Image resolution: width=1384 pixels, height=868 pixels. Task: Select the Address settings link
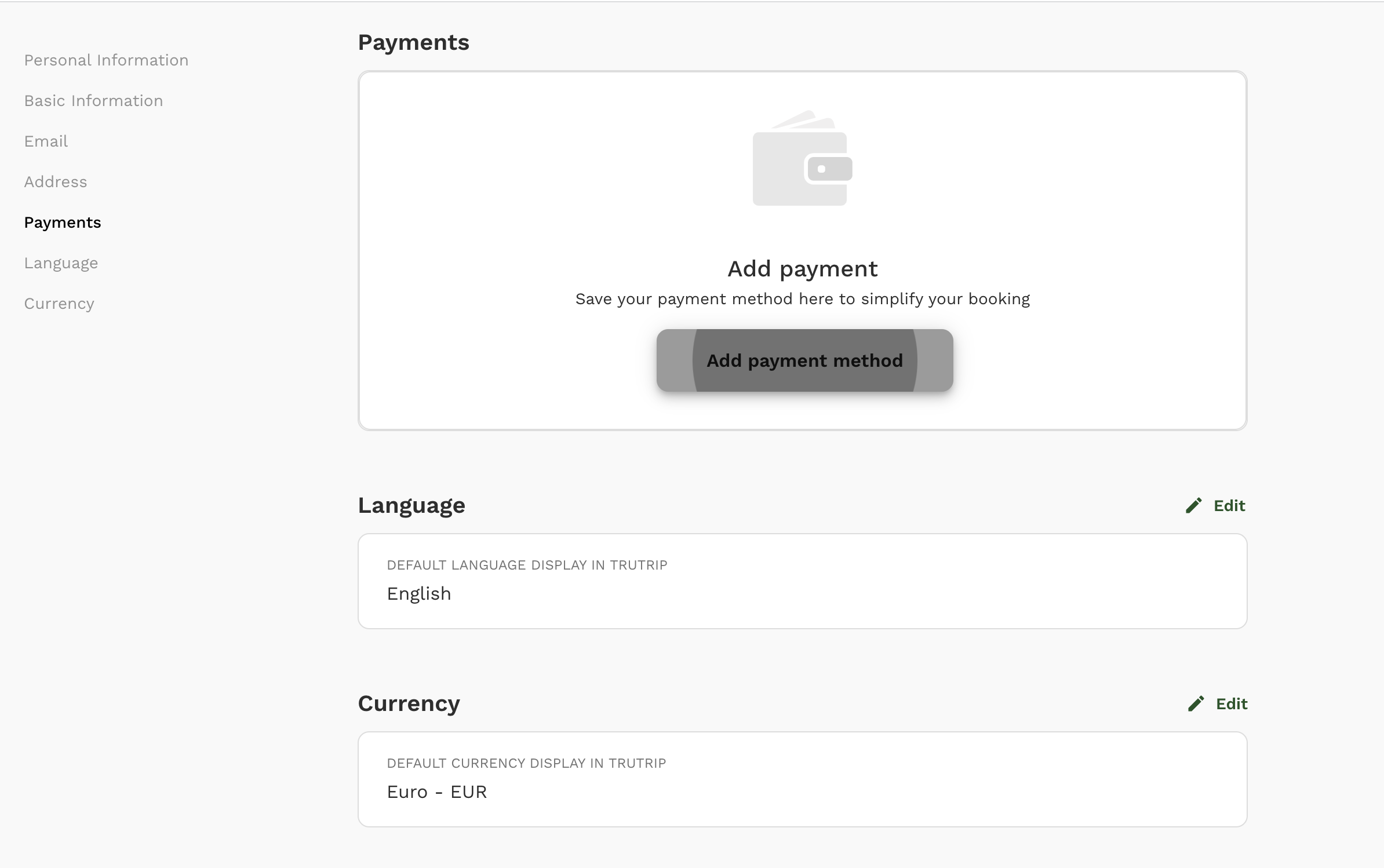(x=55, y=181)
